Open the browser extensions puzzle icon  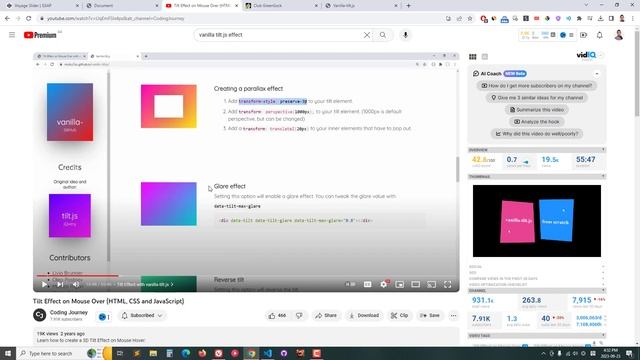[579, 18]
